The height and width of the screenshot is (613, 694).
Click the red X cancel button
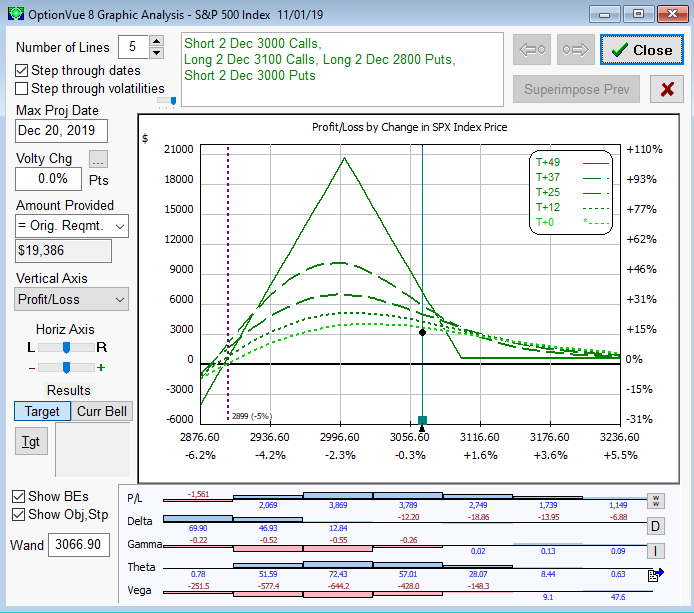[x=666, y=89]
